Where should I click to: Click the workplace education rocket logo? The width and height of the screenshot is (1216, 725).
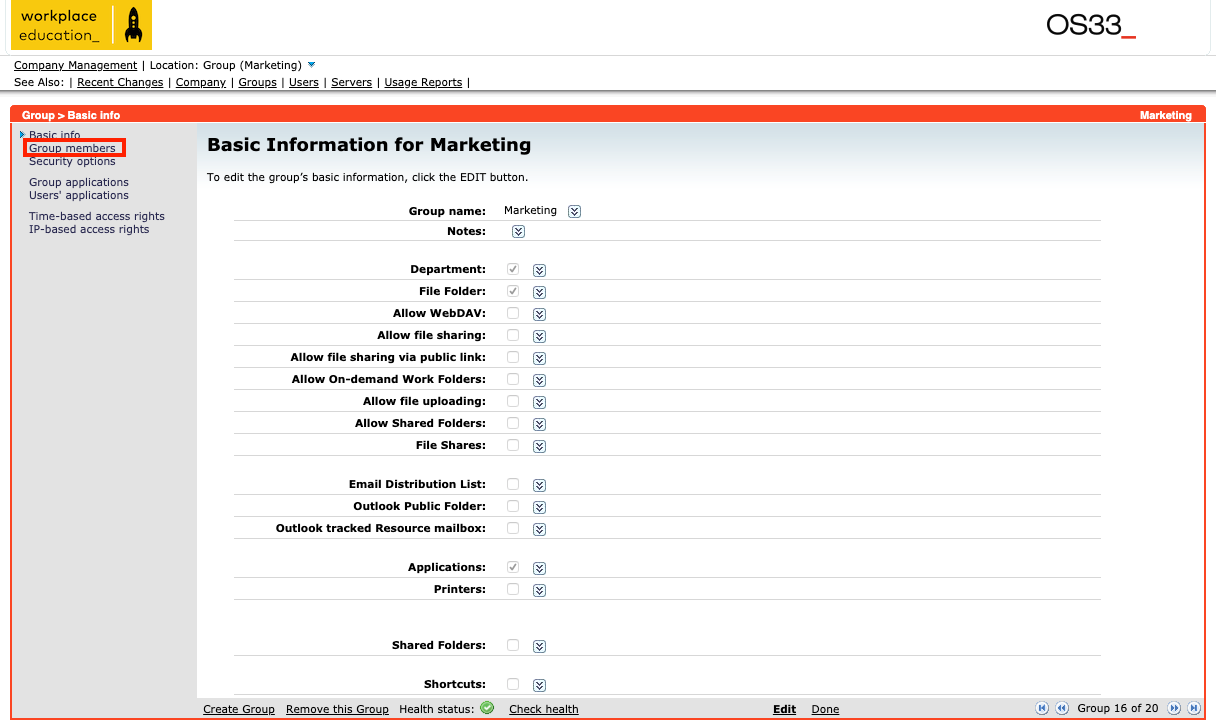(x=82, y=26)
